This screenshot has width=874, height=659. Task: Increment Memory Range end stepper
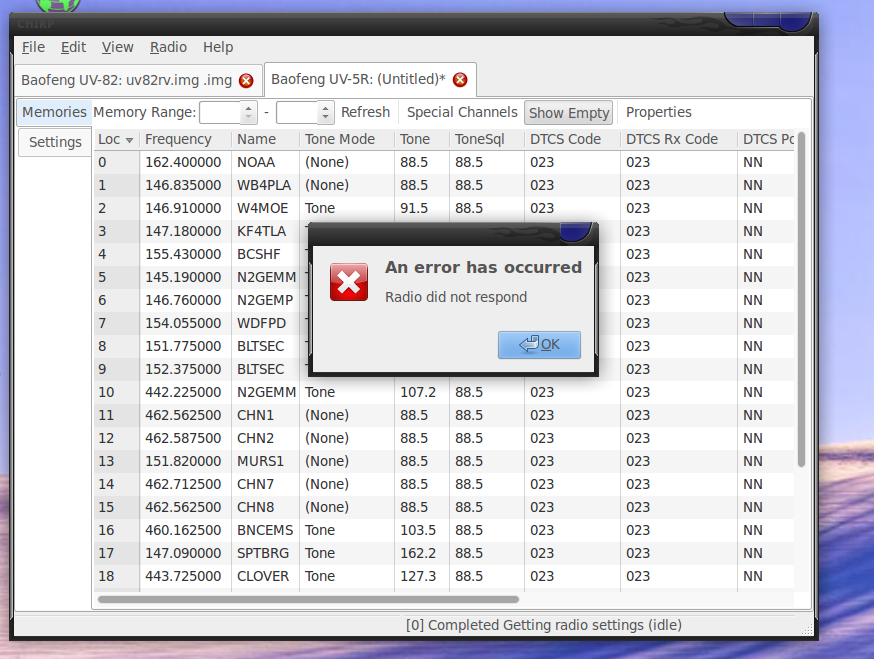(326, 107)
